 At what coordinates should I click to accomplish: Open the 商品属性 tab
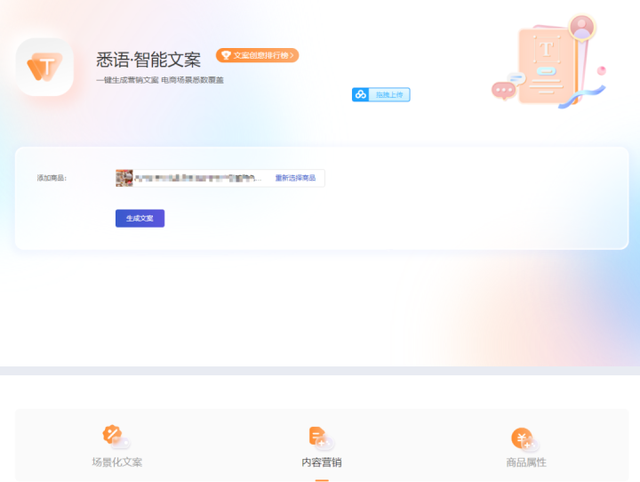pyautogui.click(x=526, y=462)
